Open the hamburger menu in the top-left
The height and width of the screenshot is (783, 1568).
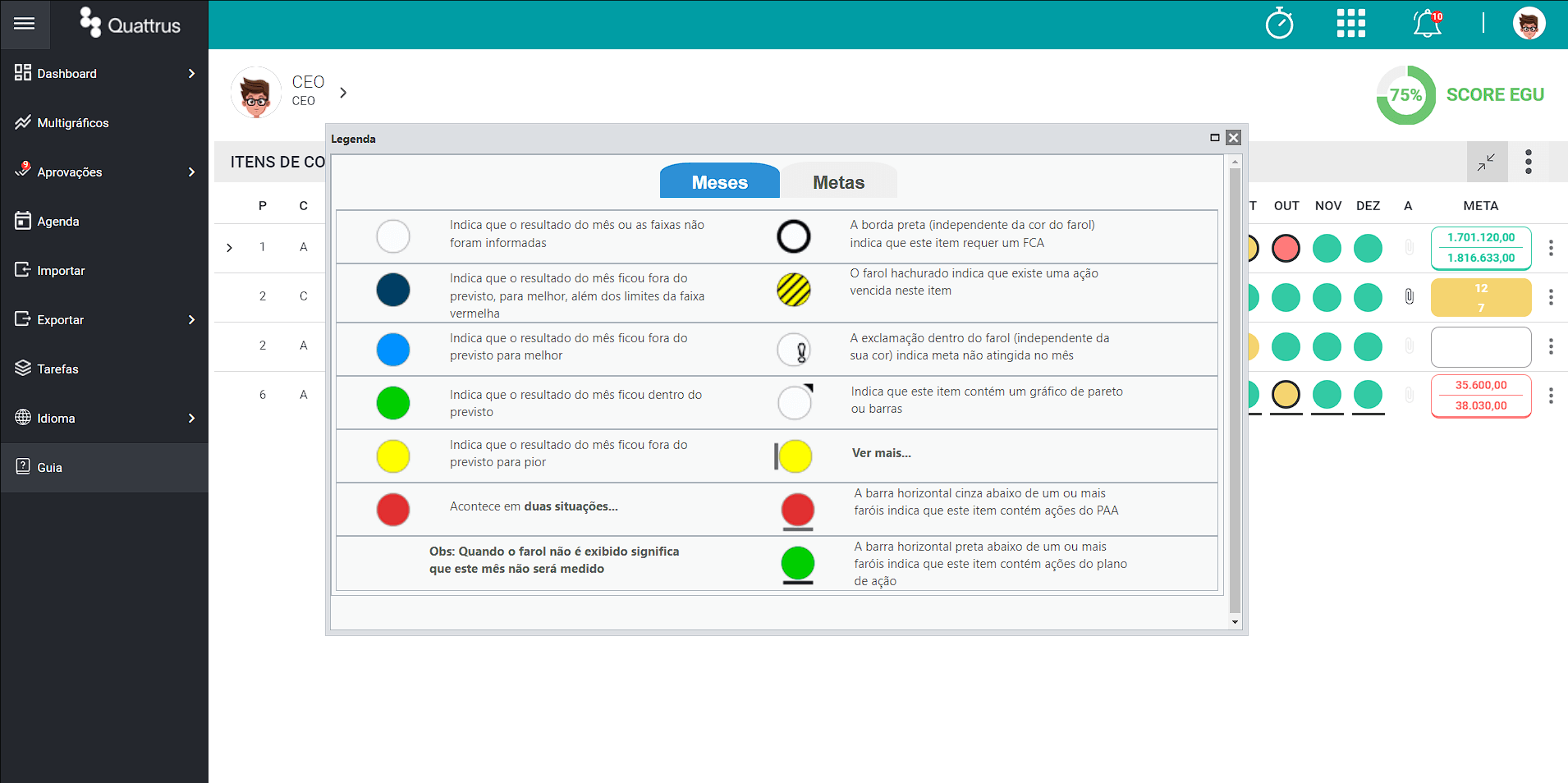[x=25, y=24]
